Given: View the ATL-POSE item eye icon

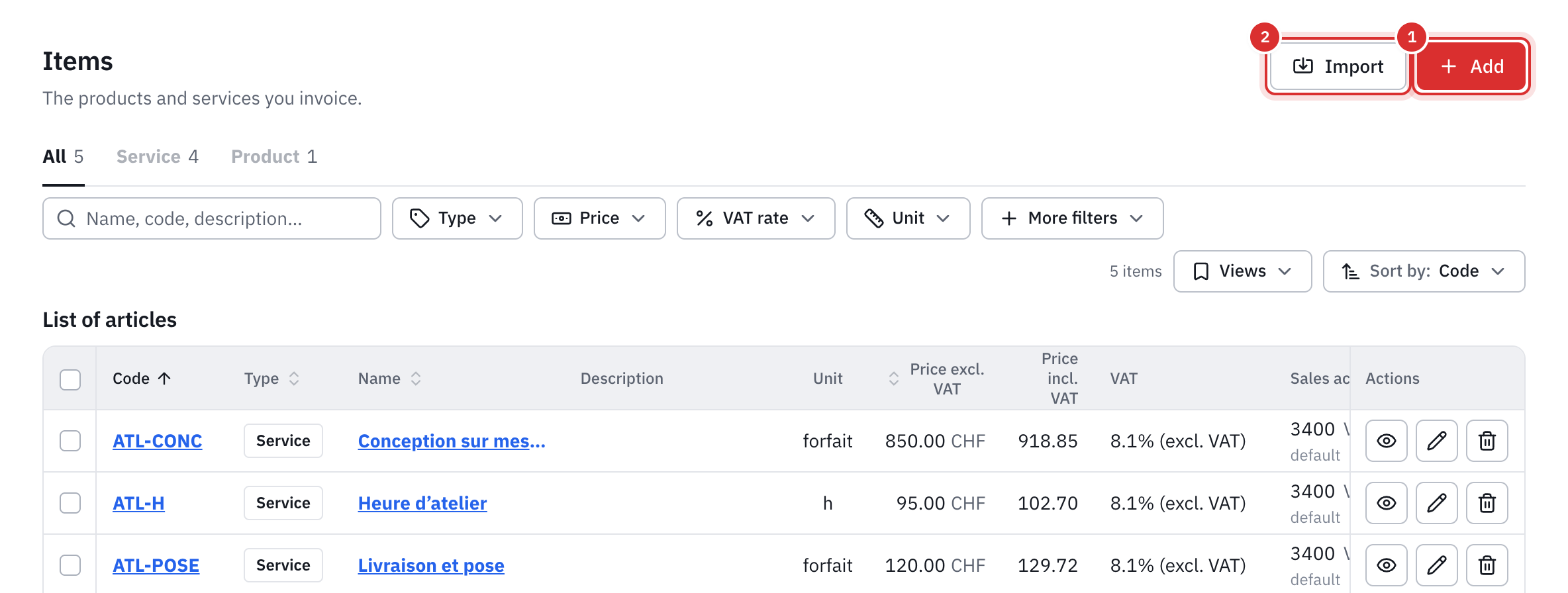Looking at the screenshot, I should coord(1386,565).
